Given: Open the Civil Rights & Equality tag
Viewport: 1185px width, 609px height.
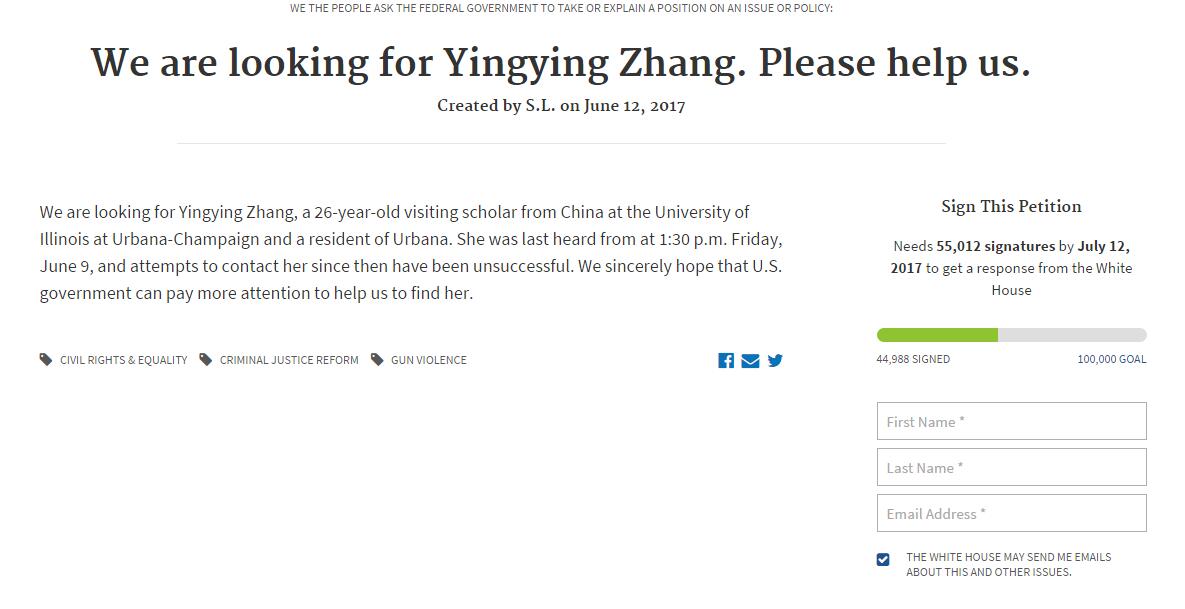Looking at the screenshot, I should click(x=123, y=360).
